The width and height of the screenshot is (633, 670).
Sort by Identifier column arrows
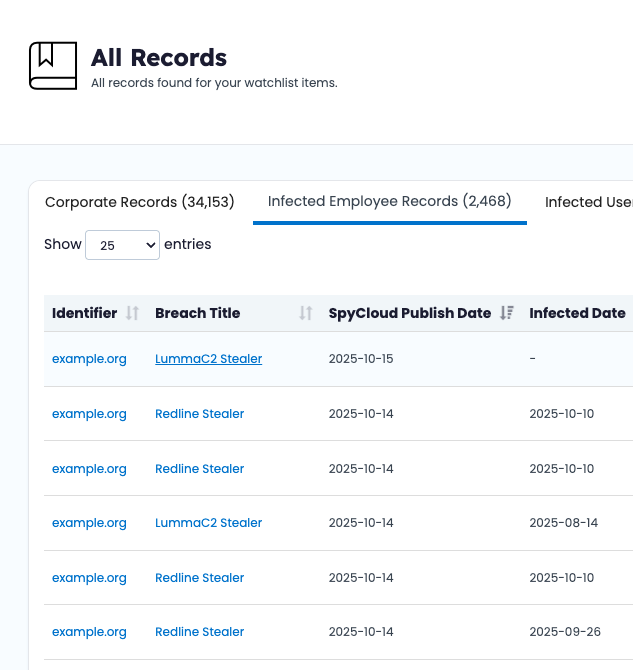tap(132, 313)
